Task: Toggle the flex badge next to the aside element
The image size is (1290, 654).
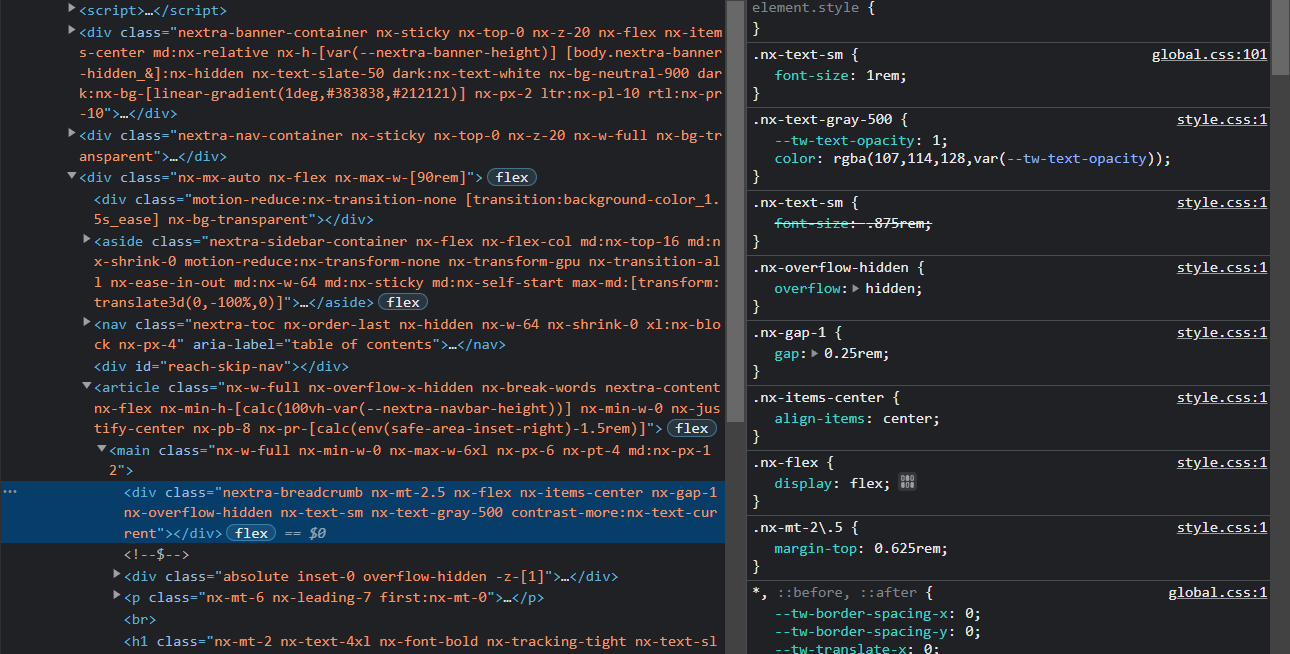Action: pos(403,301)
